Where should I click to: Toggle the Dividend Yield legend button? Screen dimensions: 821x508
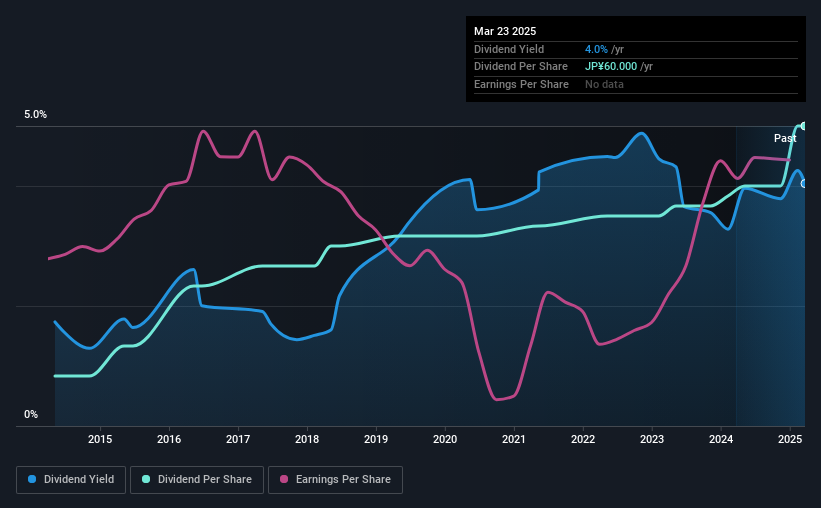point(71,480)
